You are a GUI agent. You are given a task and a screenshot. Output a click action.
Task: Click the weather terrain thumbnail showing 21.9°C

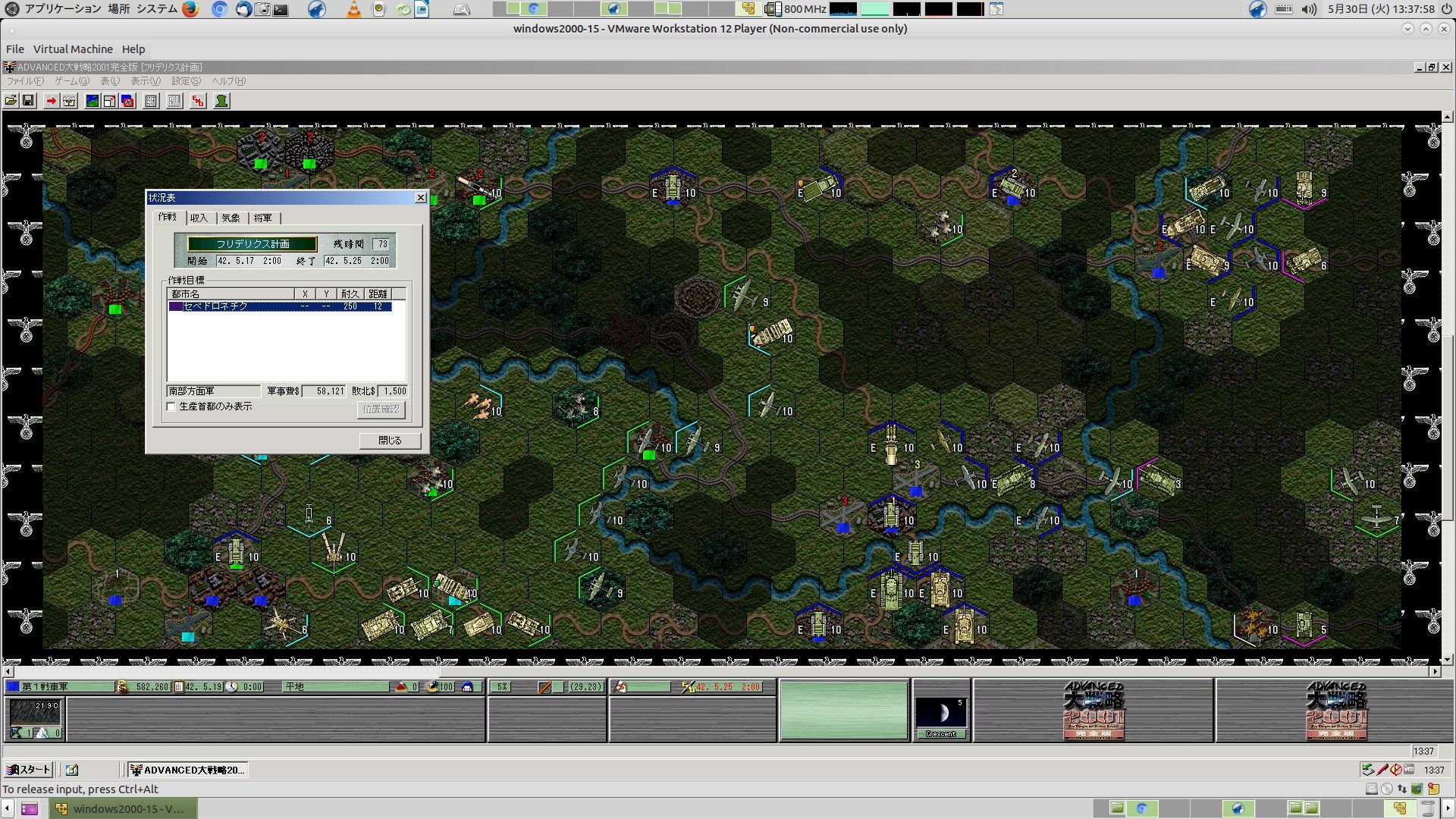tap(35, 713)
